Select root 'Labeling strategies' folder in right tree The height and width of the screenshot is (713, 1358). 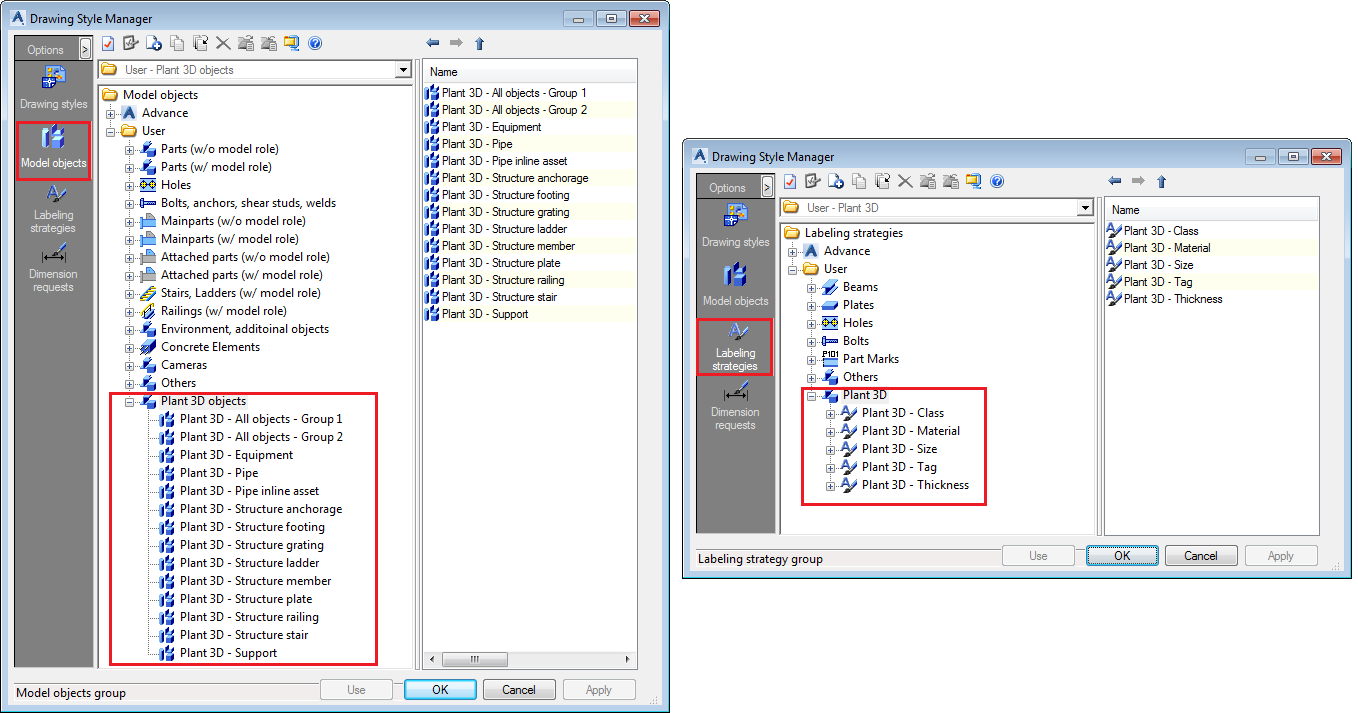coord(853,233)
